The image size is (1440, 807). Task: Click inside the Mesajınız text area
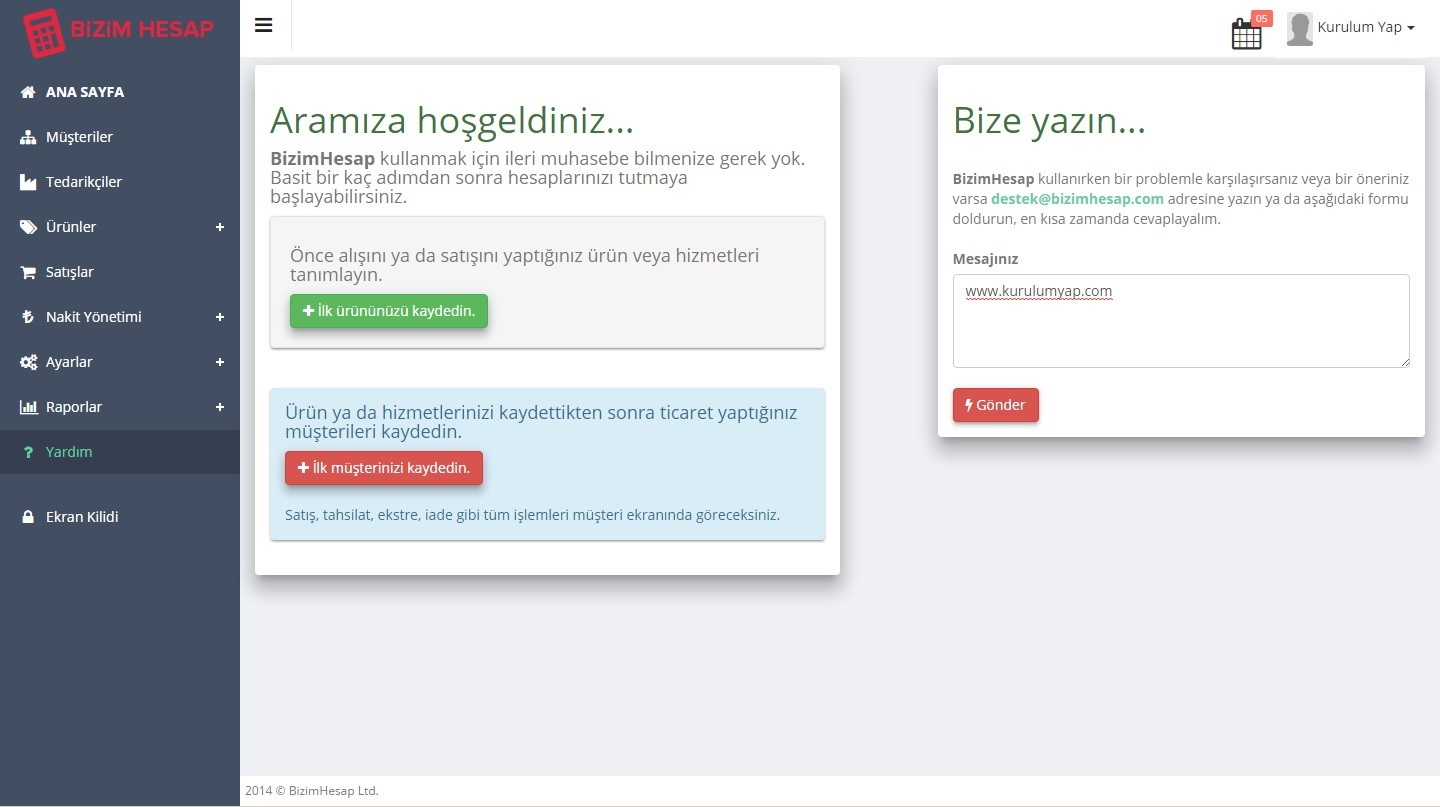1181,321
